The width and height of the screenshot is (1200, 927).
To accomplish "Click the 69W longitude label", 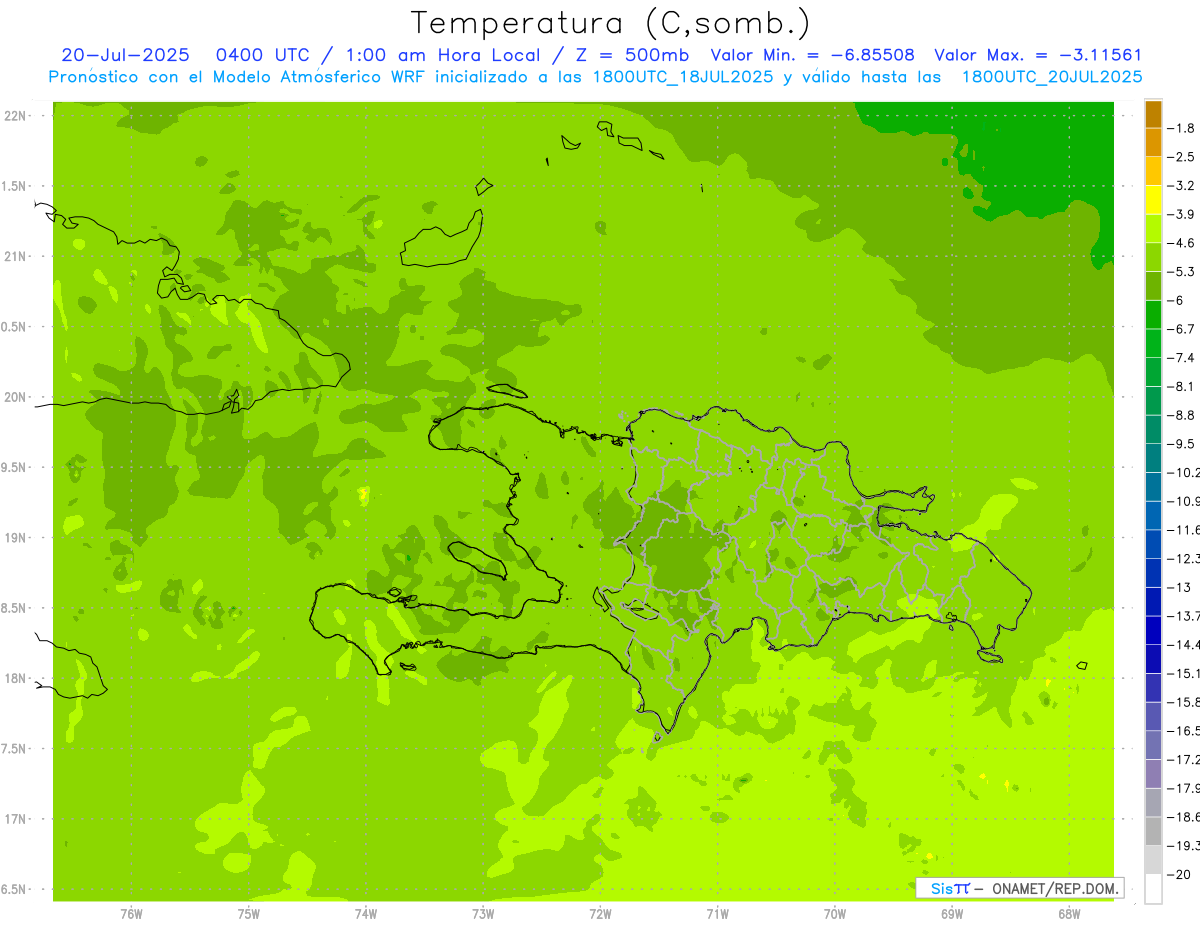I will coord(951,914).
